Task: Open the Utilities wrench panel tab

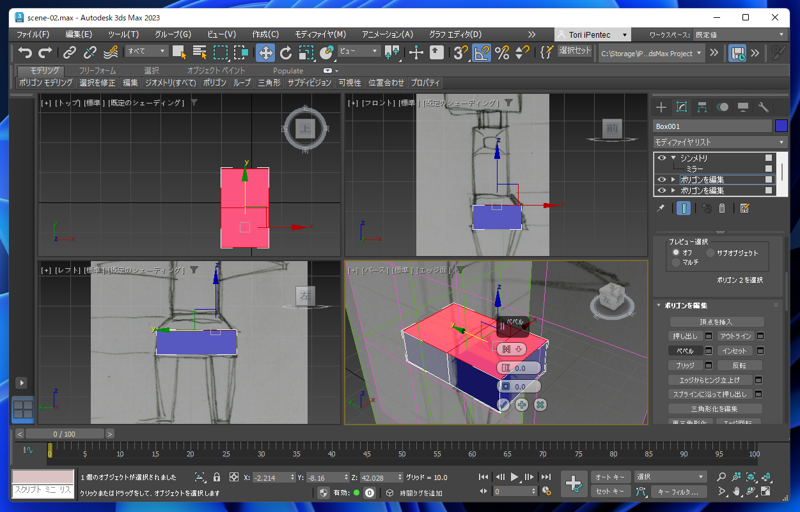Action: tap(763, 107)
